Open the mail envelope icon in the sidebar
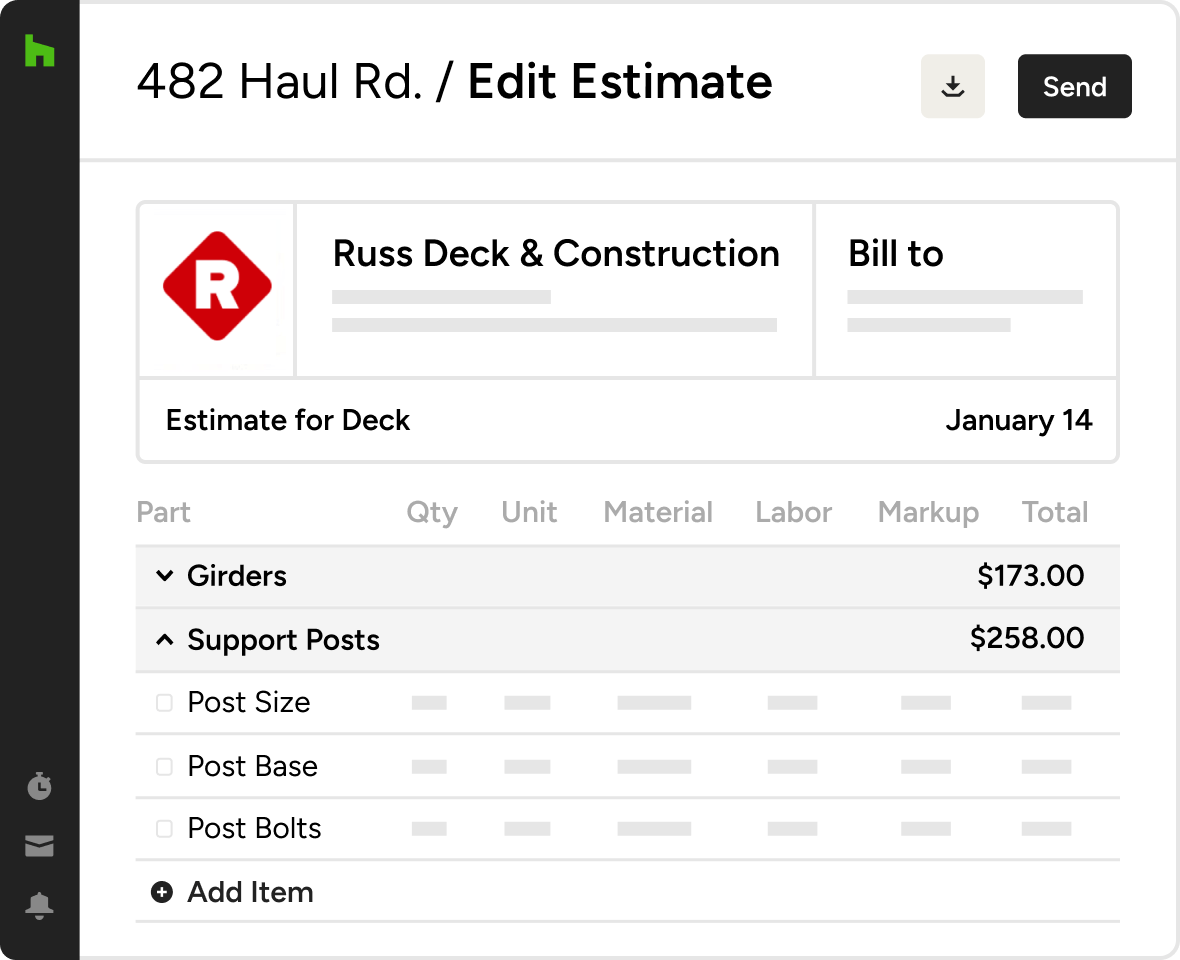The width and height of the screenshot is (1180, 960). point(38,846)
